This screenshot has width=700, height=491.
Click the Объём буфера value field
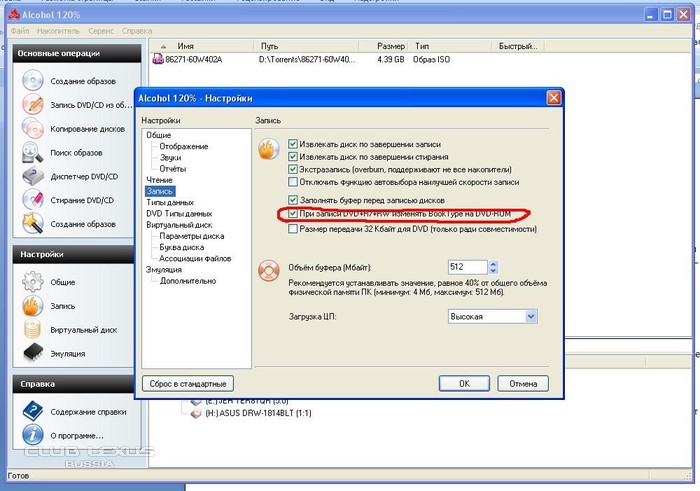[467, 267]
